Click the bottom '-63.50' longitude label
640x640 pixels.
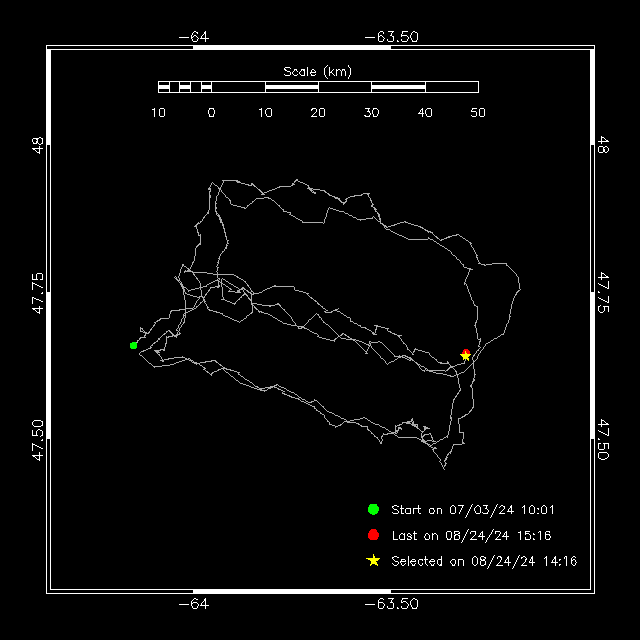point(391,604)
